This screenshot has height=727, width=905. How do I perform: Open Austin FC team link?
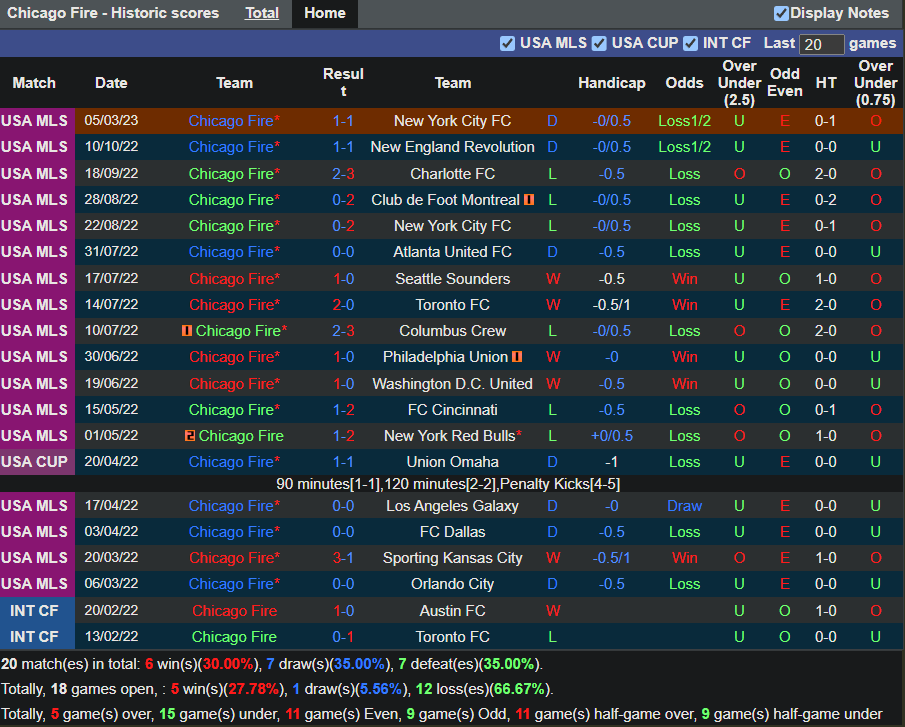tap(452, 610)
